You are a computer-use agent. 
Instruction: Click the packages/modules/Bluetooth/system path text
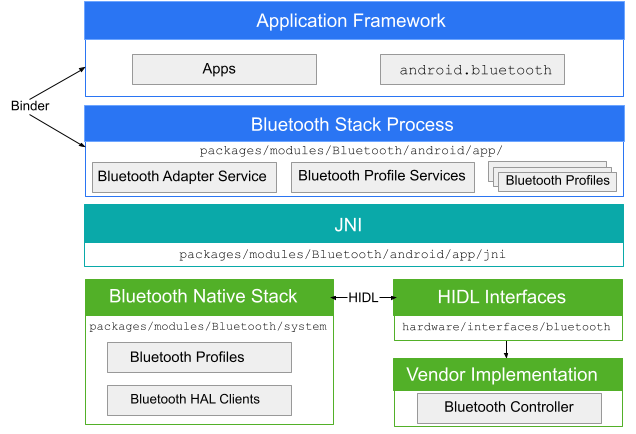(208, 327)
